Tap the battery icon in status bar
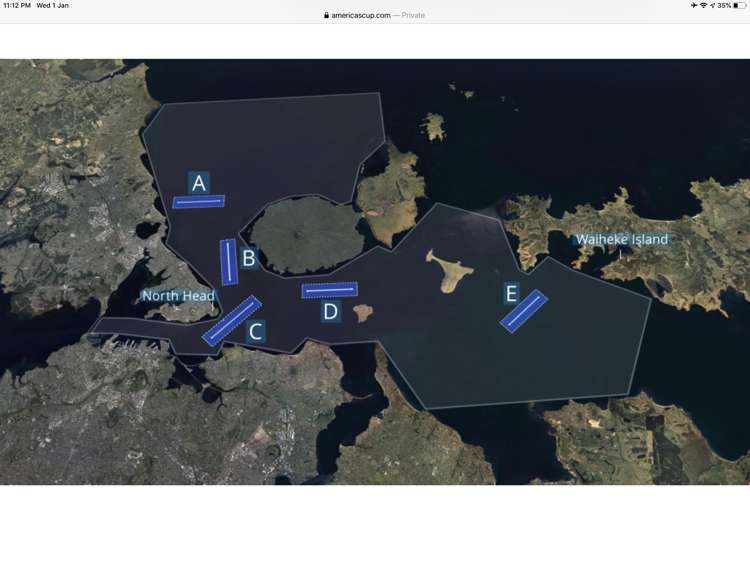 coord(739,6)
